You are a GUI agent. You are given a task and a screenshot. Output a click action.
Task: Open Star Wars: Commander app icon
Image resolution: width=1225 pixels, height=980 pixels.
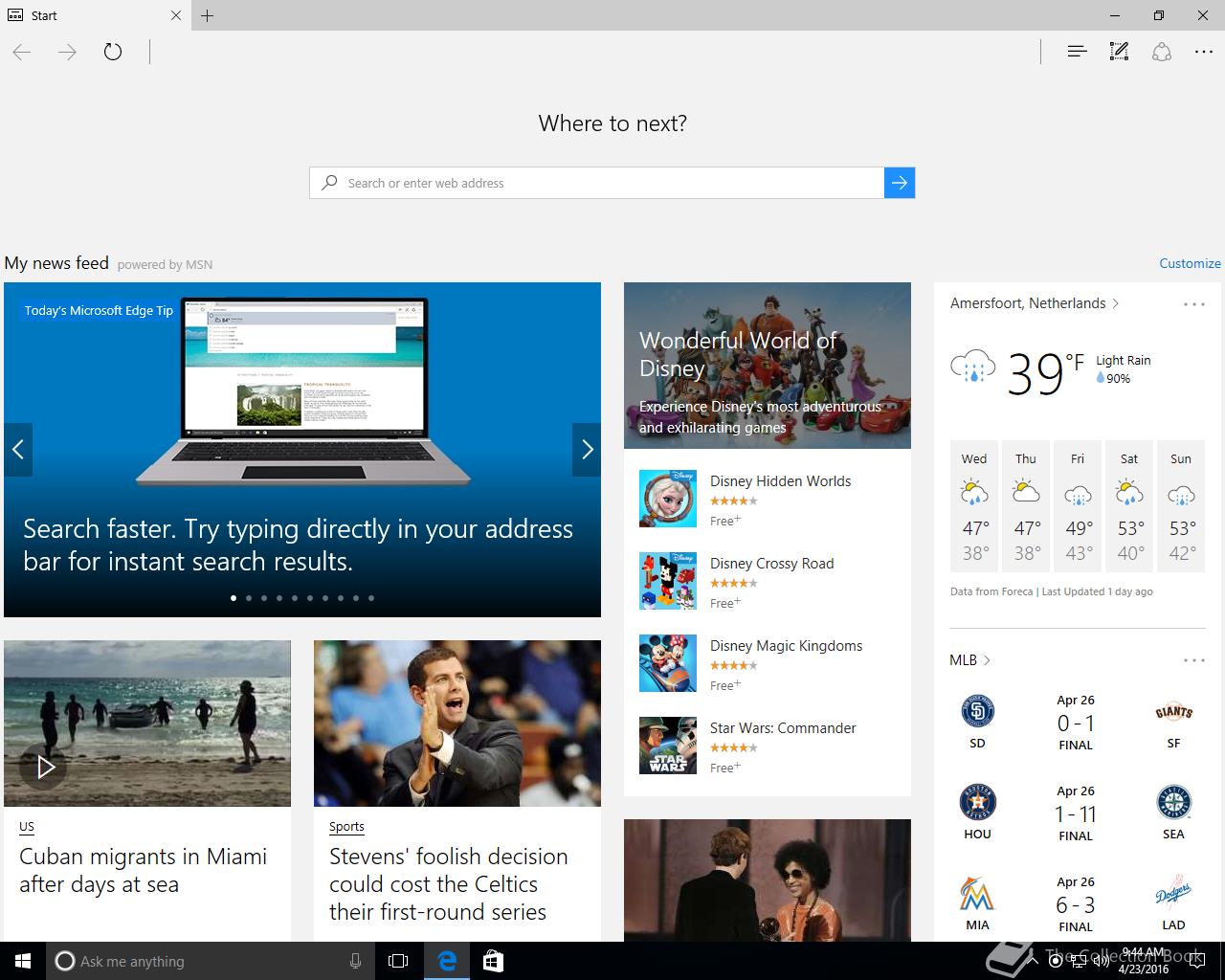pyautogui.click(x=668, y=746)
